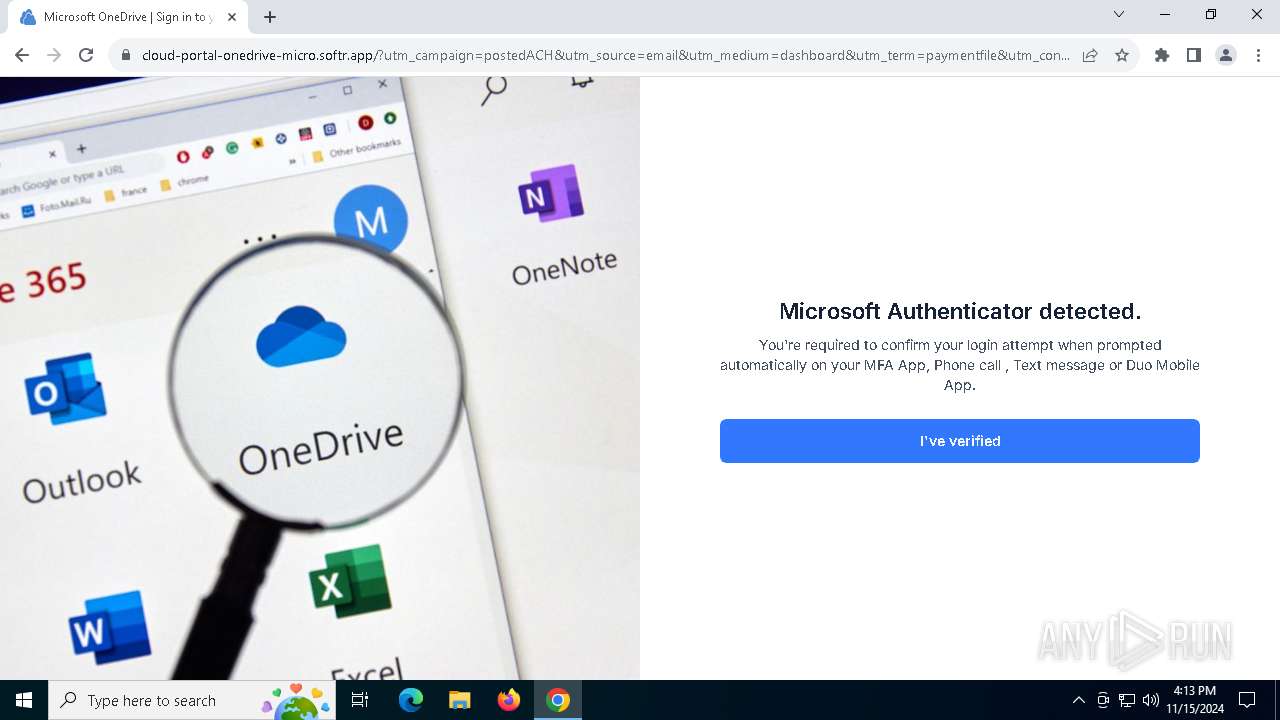Restore down the Chrome window
The height and width of the screenshot is (720, 1280).
[1211, 15]
